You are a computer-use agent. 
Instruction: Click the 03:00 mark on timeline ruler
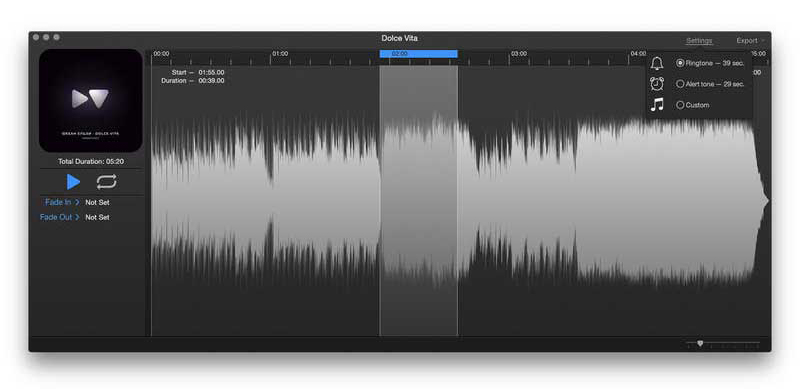click(519, 54)
